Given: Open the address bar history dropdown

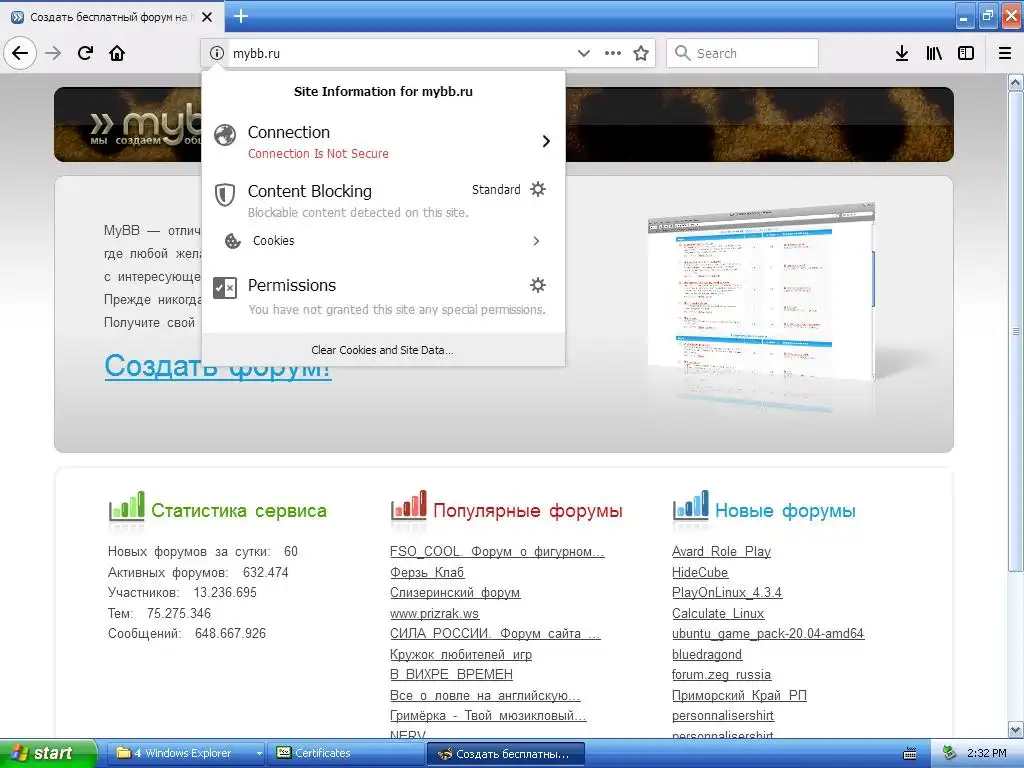Looking at the screenshot, I should click(x=584, y=53).
